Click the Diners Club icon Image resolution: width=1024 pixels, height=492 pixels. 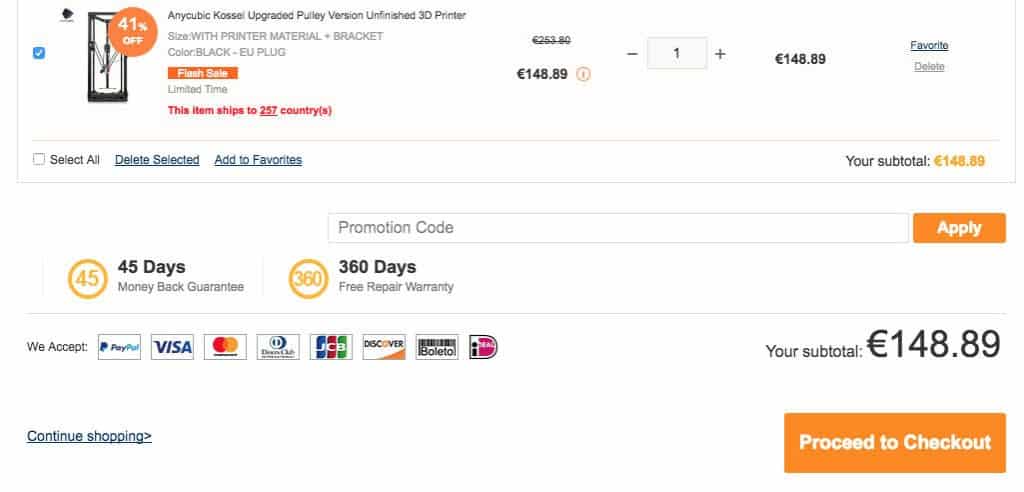click(278, 347)
